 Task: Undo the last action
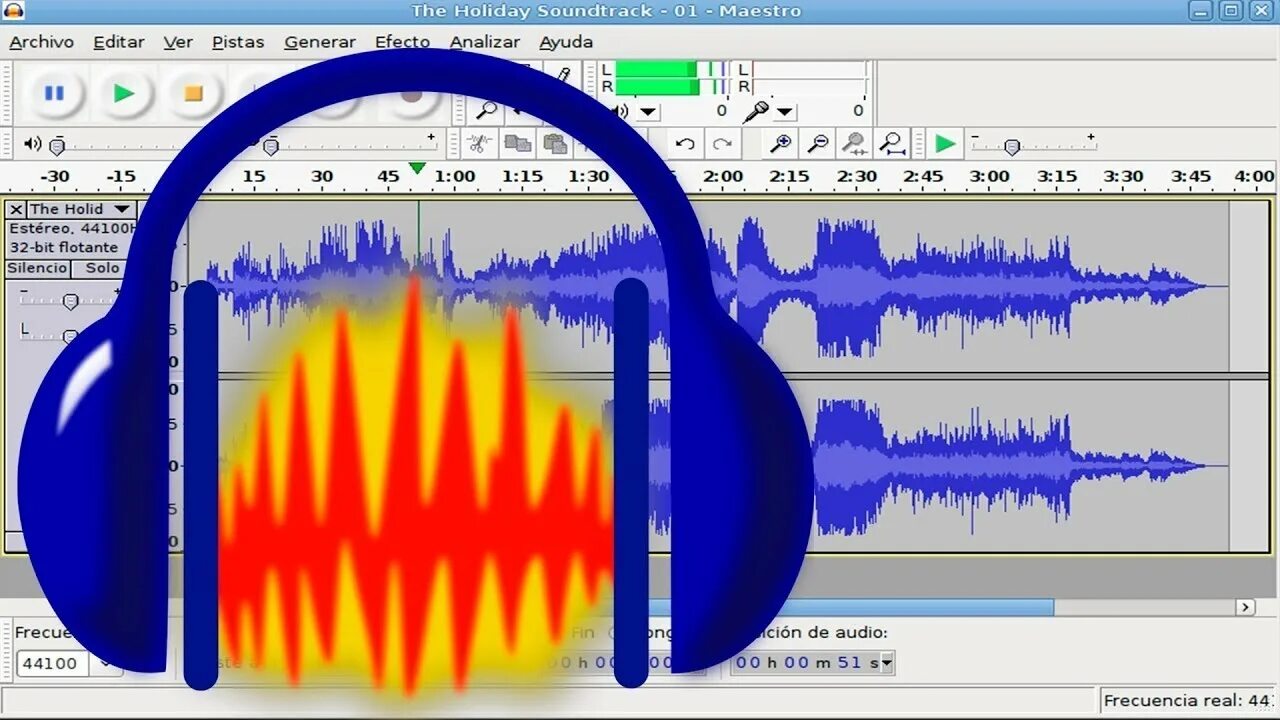point(685,144)
